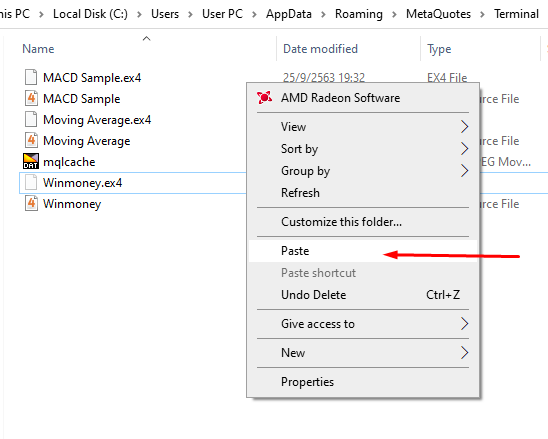The height and width of the screenshot is (439, 548).
Task: Expand chevron after Local Disk (C:) breadcrumb
Action: [x=139, y=14]
